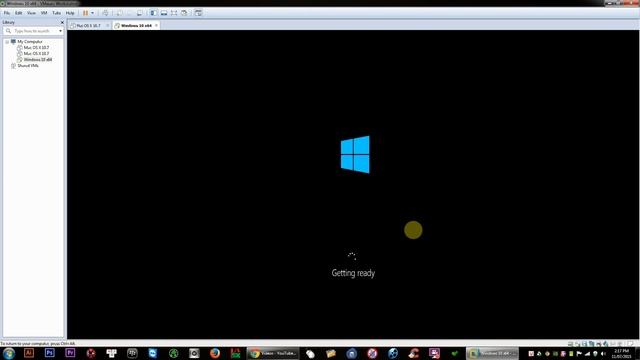Viewport: 640px width, 360px height.
Task: Open Adobe Illustrator from the taskbar
Action: pos(29,353)
